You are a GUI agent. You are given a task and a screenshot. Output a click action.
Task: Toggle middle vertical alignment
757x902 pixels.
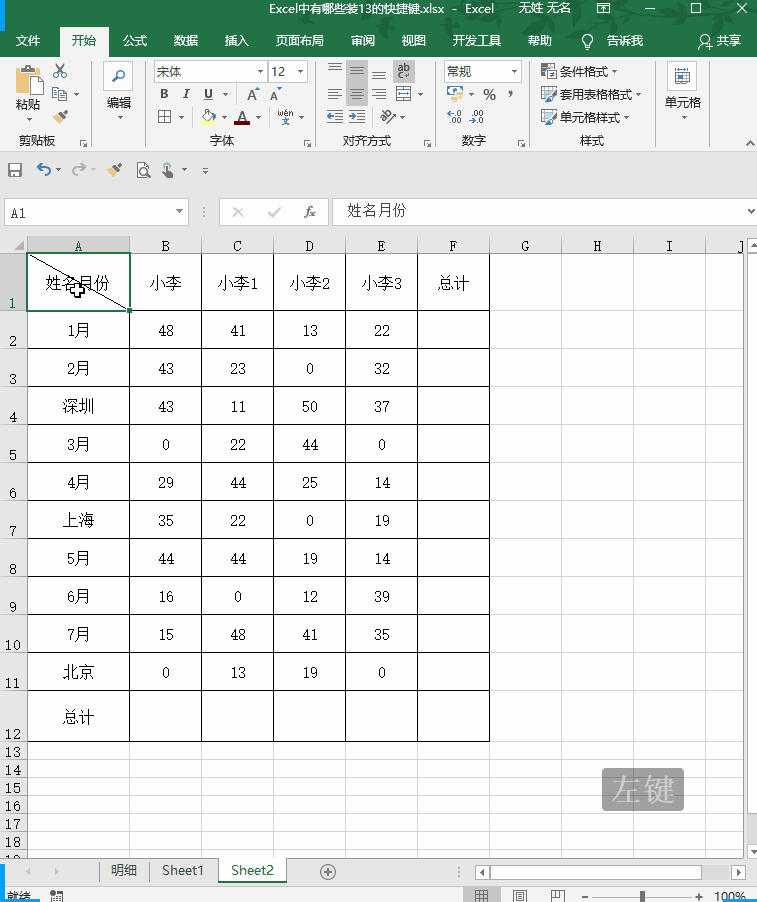[357, 71]
